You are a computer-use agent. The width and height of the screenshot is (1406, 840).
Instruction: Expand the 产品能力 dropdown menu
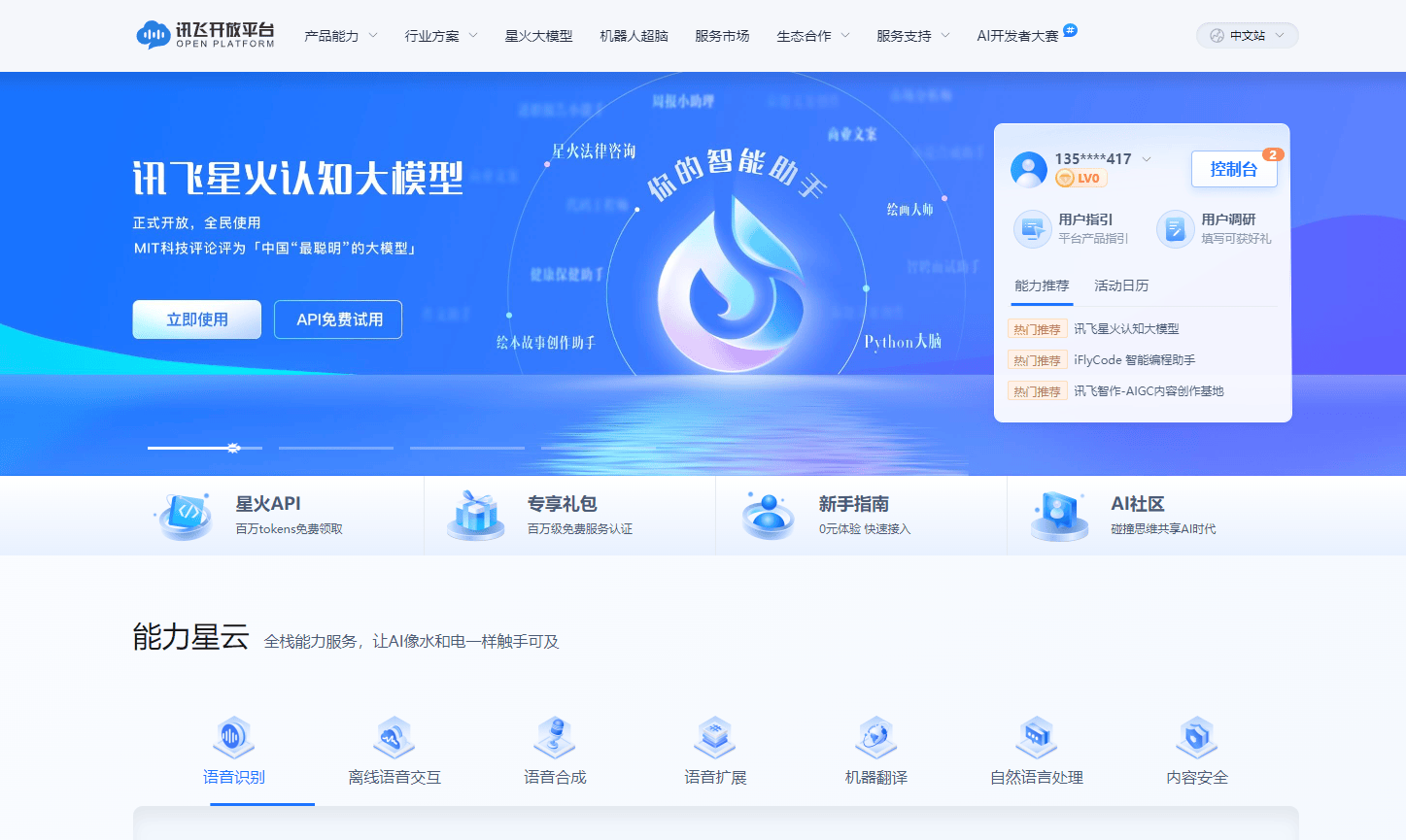pyautogui.click(x=341, y=36)
